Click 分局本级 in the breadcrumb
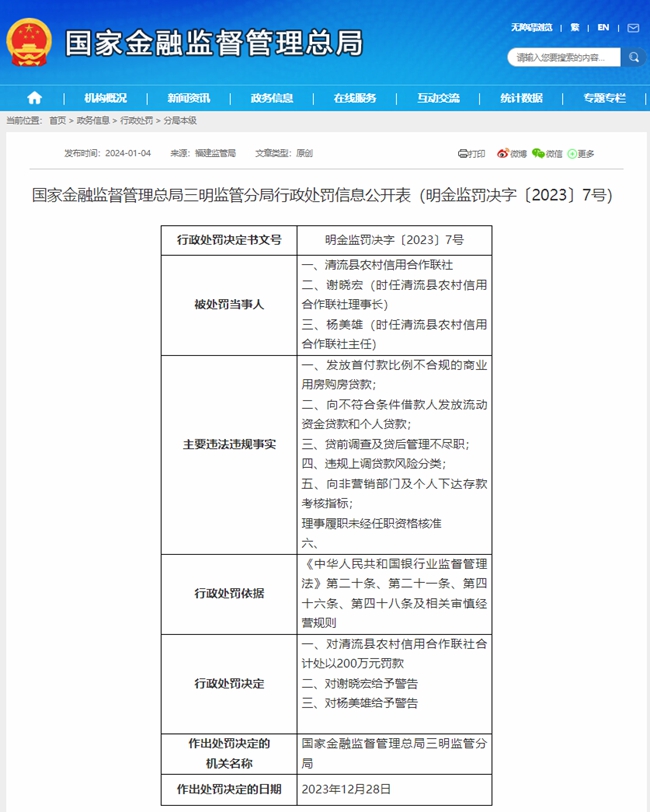 [180, 121]
